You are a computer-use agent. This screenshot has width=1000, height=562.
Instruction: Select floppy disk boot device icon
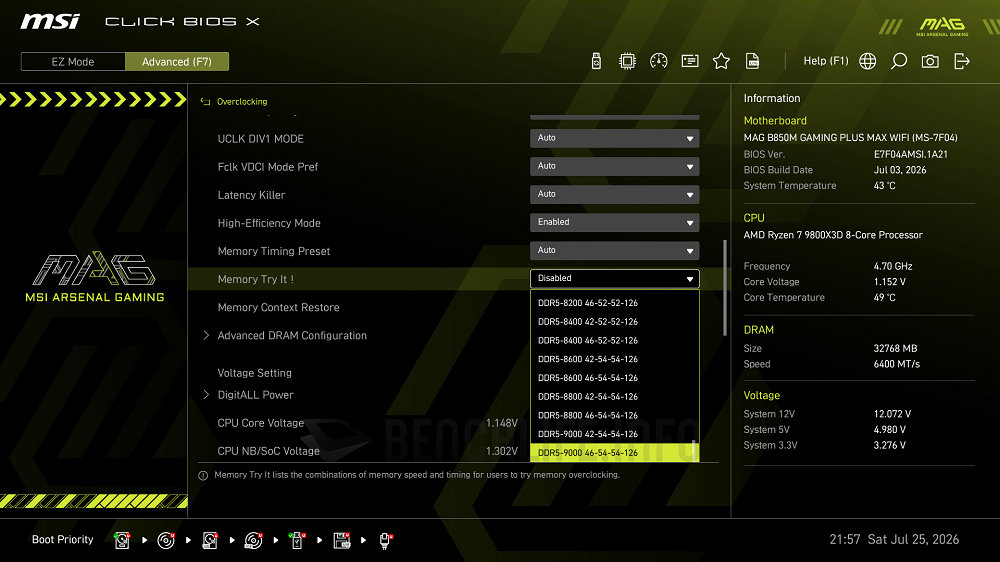[342, 540]
